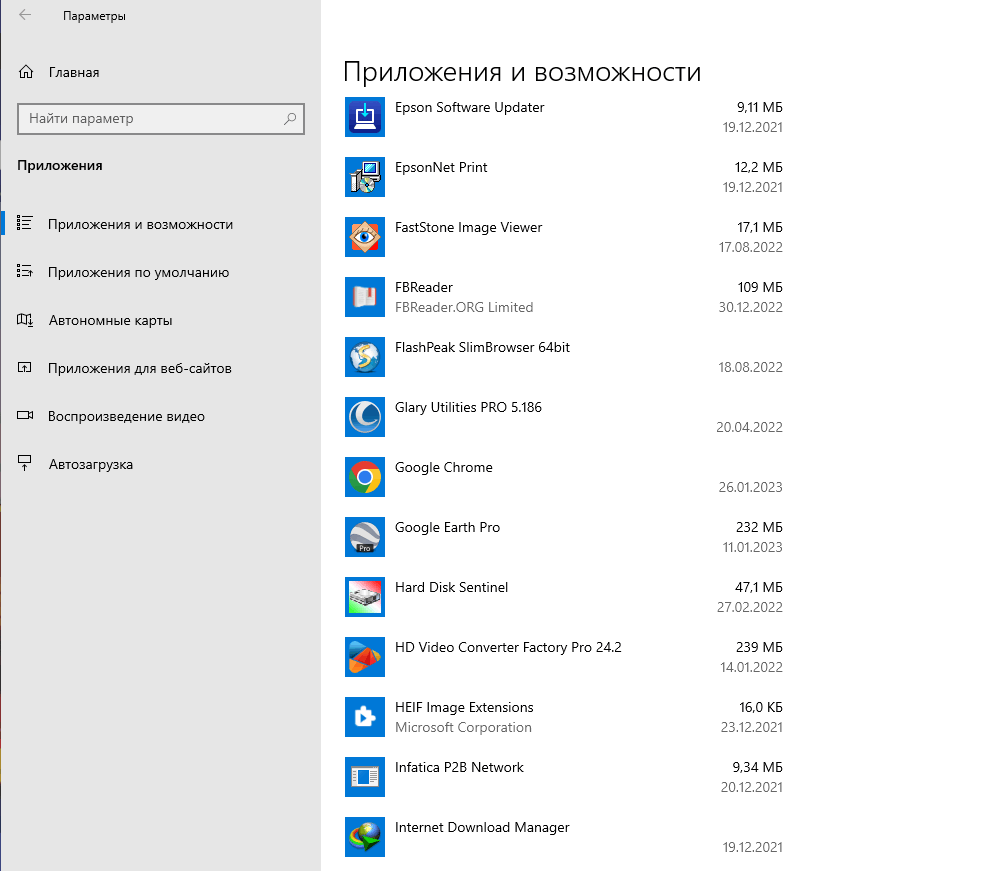Select Glary Utilities PRO 5.186 entry
This screenshot has height=871, width=996.
[x=468, y=407]
